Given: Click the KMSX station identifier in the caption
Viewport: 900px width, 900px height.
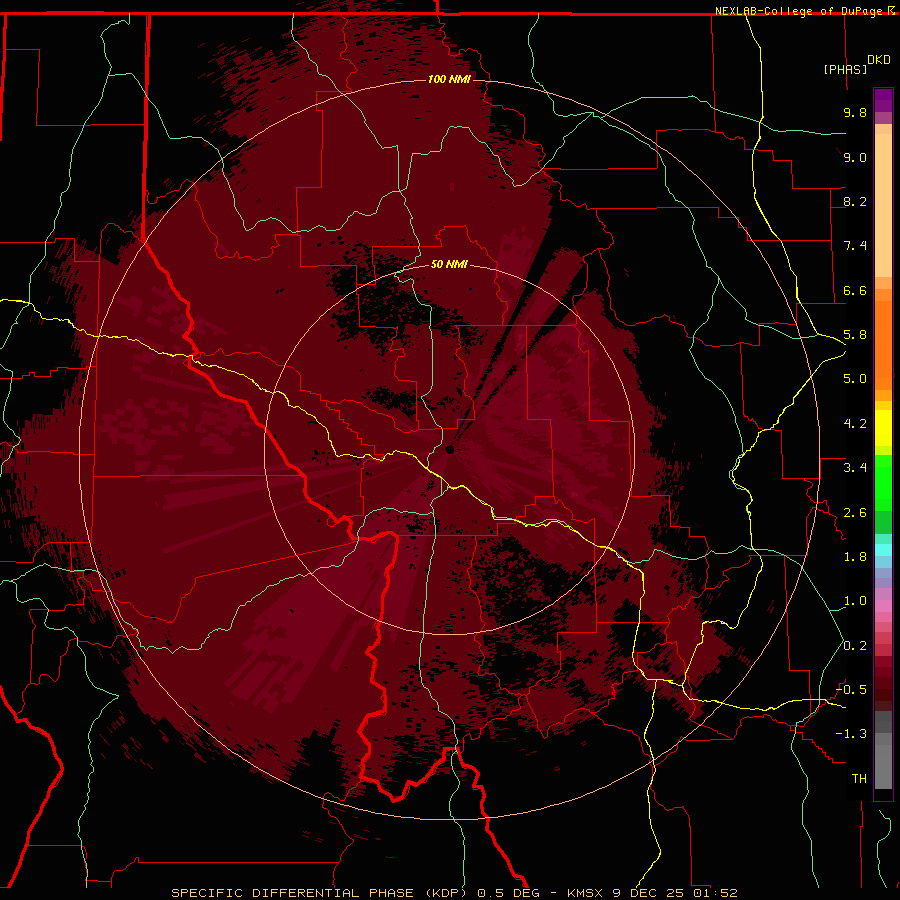Looking at the screenshot, I should 583,893.
